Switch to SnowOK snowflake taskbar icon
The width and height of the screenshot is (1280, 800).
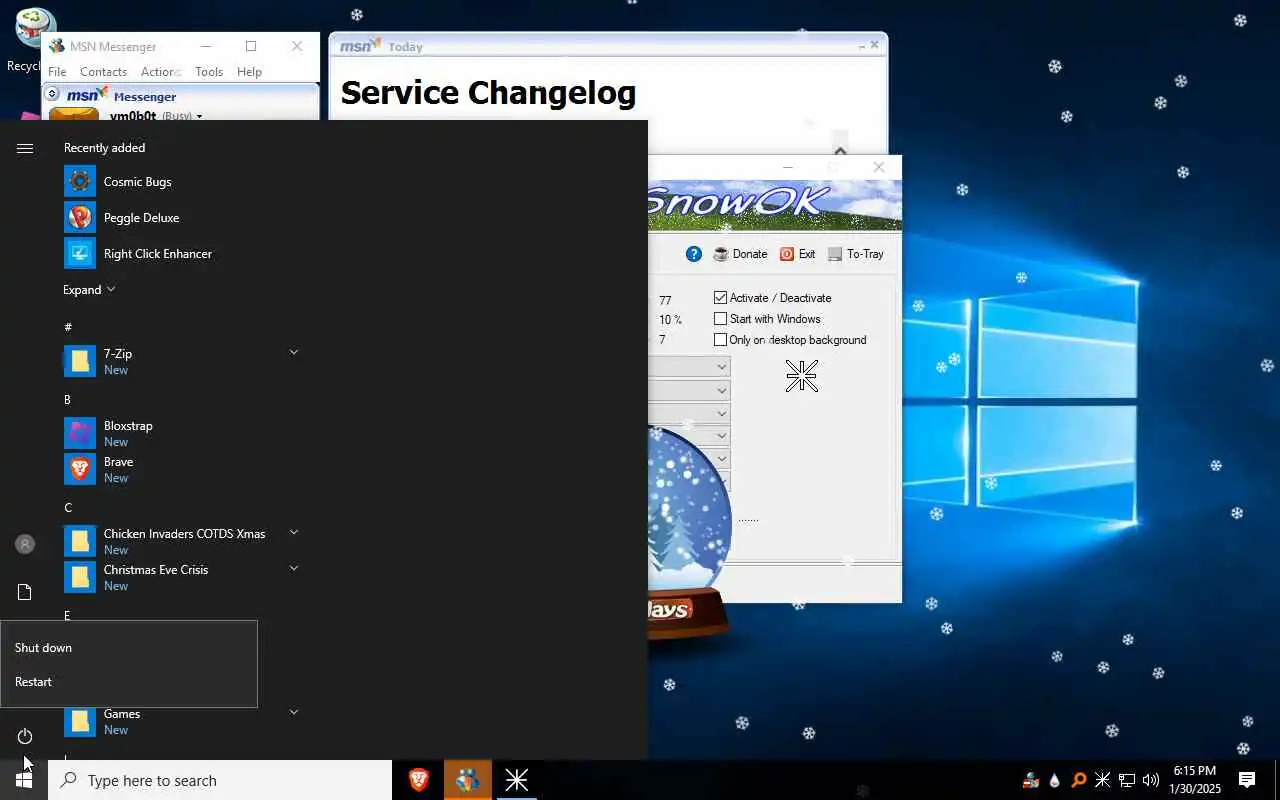point(516,780)
